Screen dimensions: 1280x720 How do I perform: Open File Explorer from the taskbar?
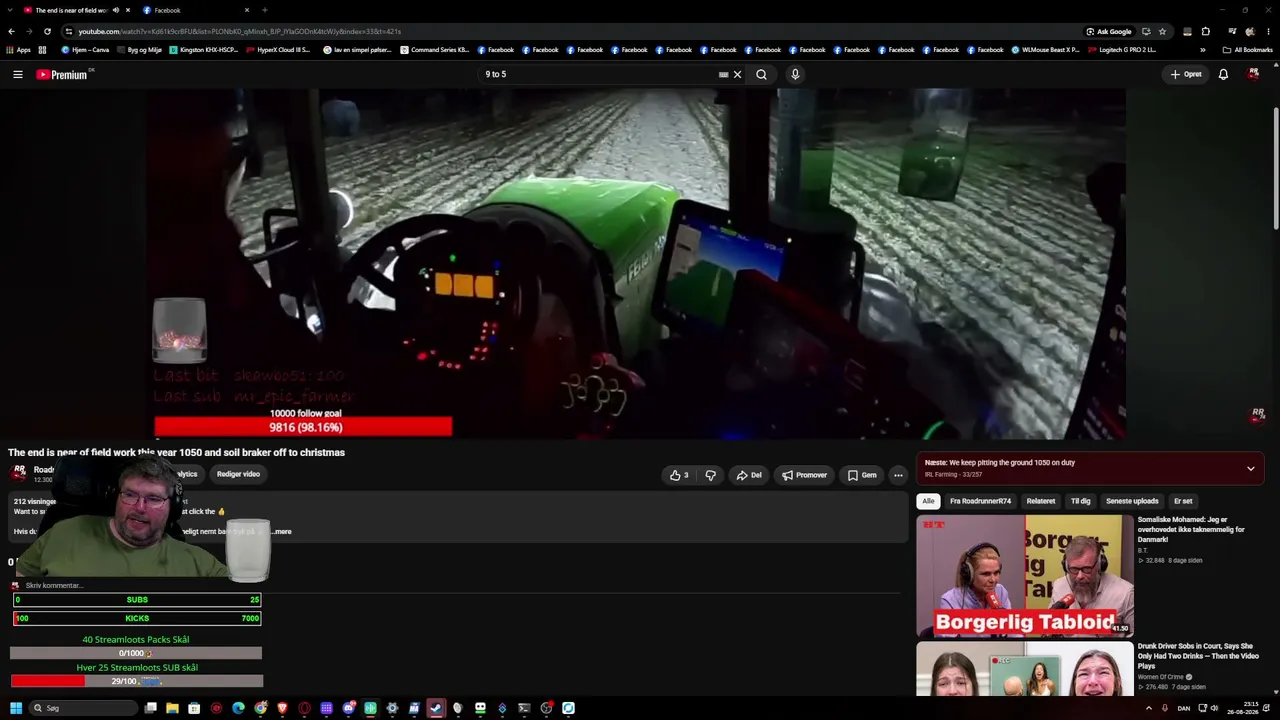click(172, 708)
